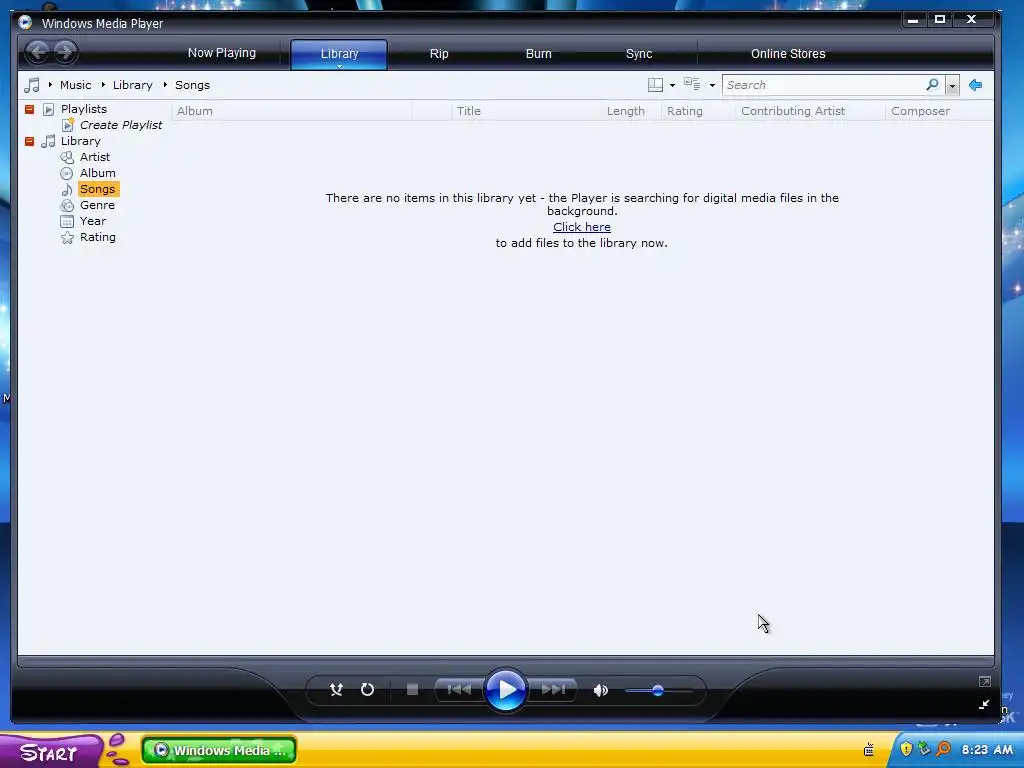Screen dimensions: 1024x768
Task: Select Rating in the library tree
Action: [x=97, y=237]
